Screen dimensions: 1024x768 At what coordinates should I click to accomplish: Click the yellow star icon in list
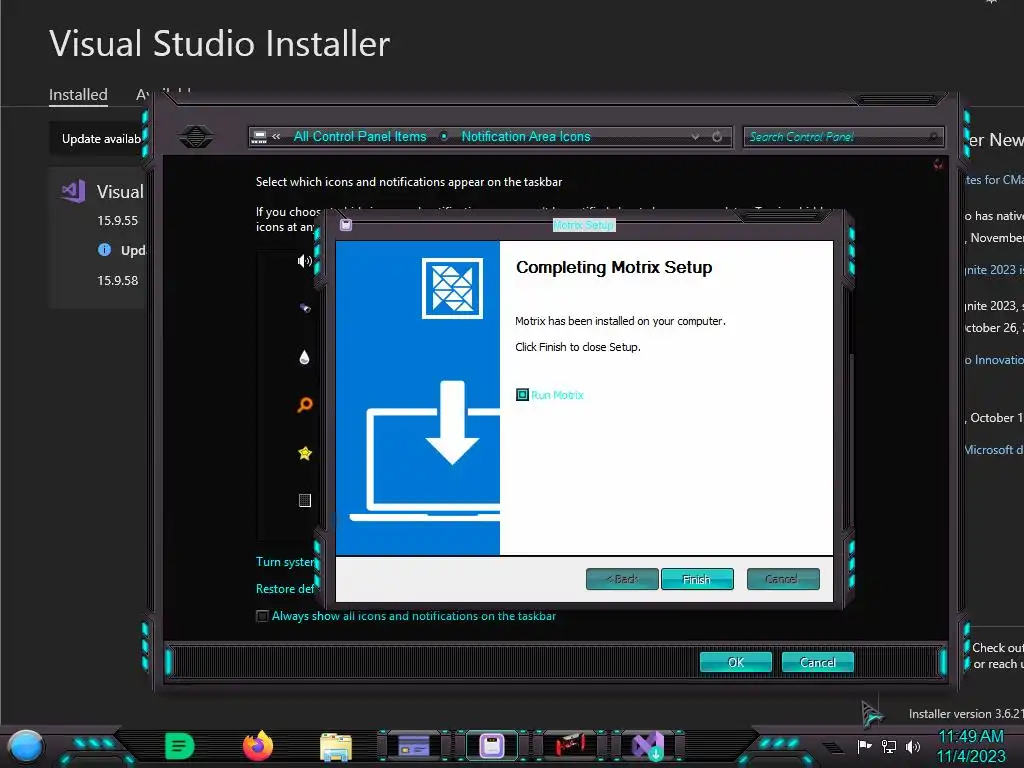(305, 453)
